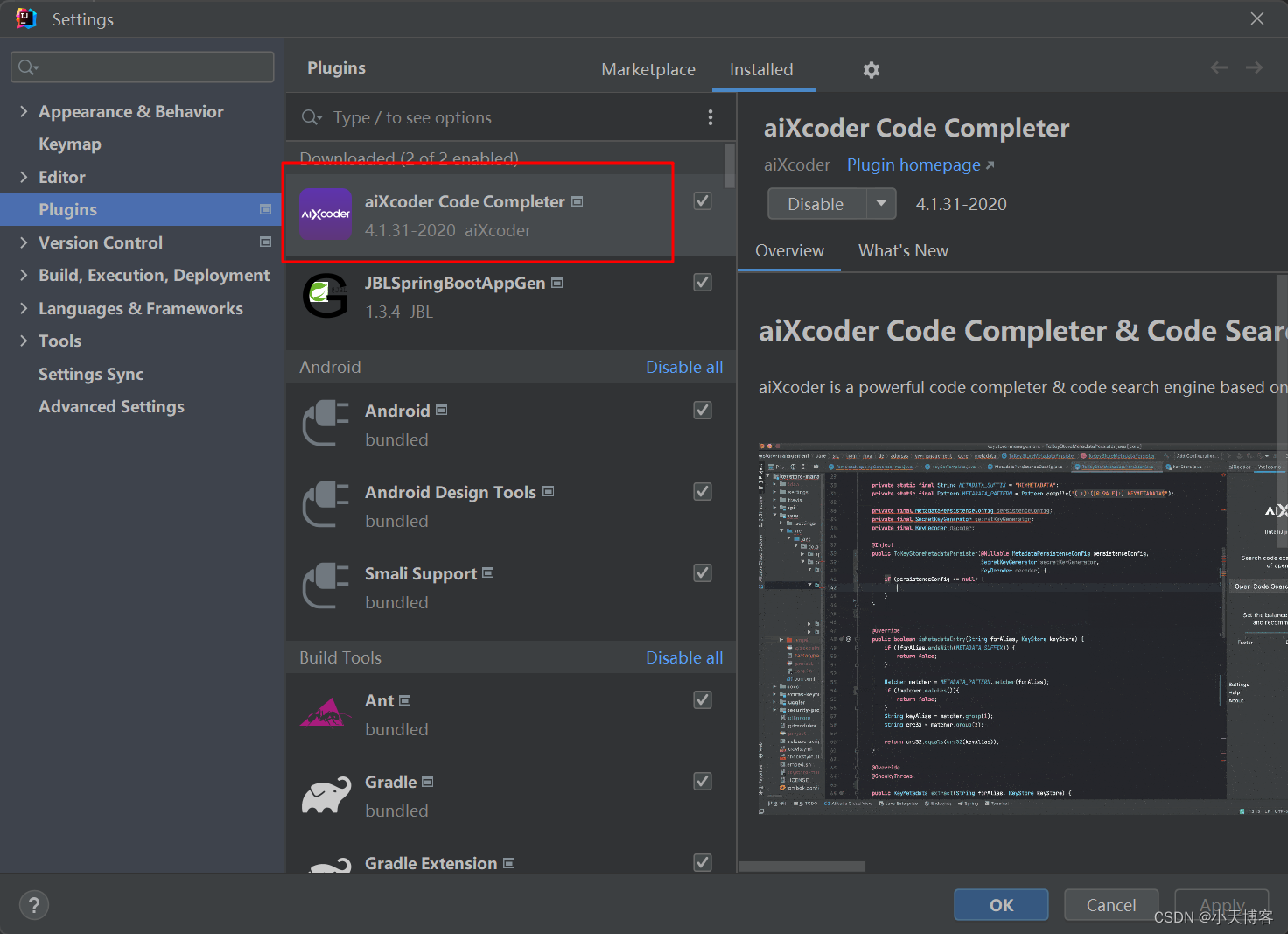
Task: Select the Android Design Tools plugin name
Action: pyautogui.click(x=451, y=492)
